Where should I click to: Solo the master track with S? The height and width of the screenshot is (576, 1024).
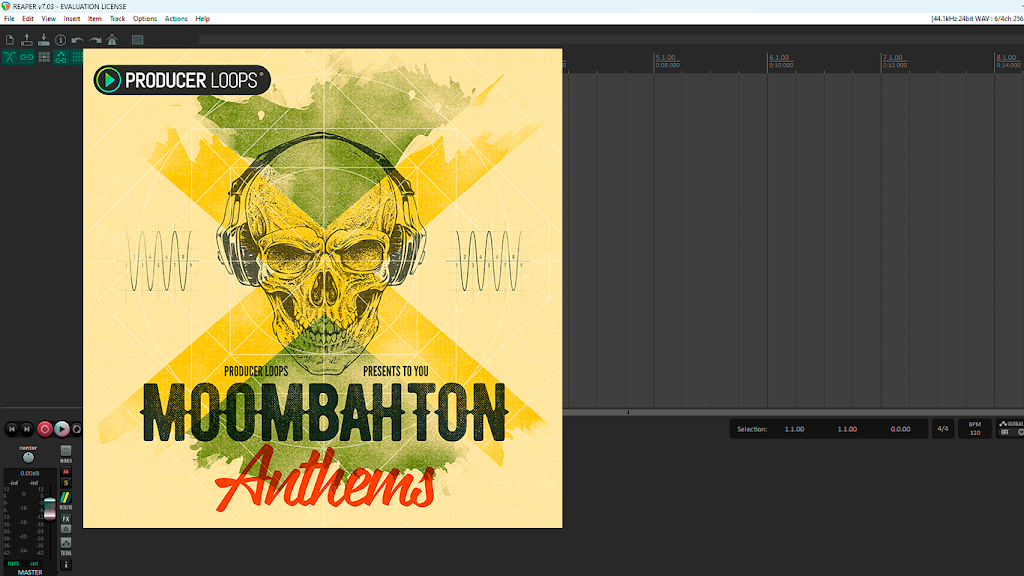(x=66, y=483)
